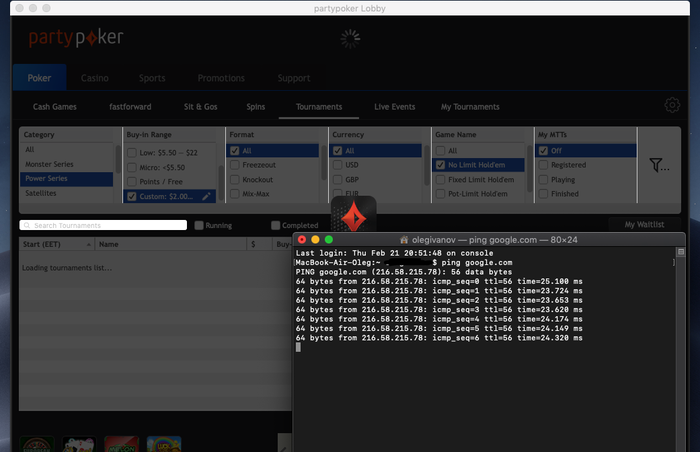This screenshot has width=700, height=452.
Task: Uncheck the Format All checkbox
Action: [x=234, y=151]
